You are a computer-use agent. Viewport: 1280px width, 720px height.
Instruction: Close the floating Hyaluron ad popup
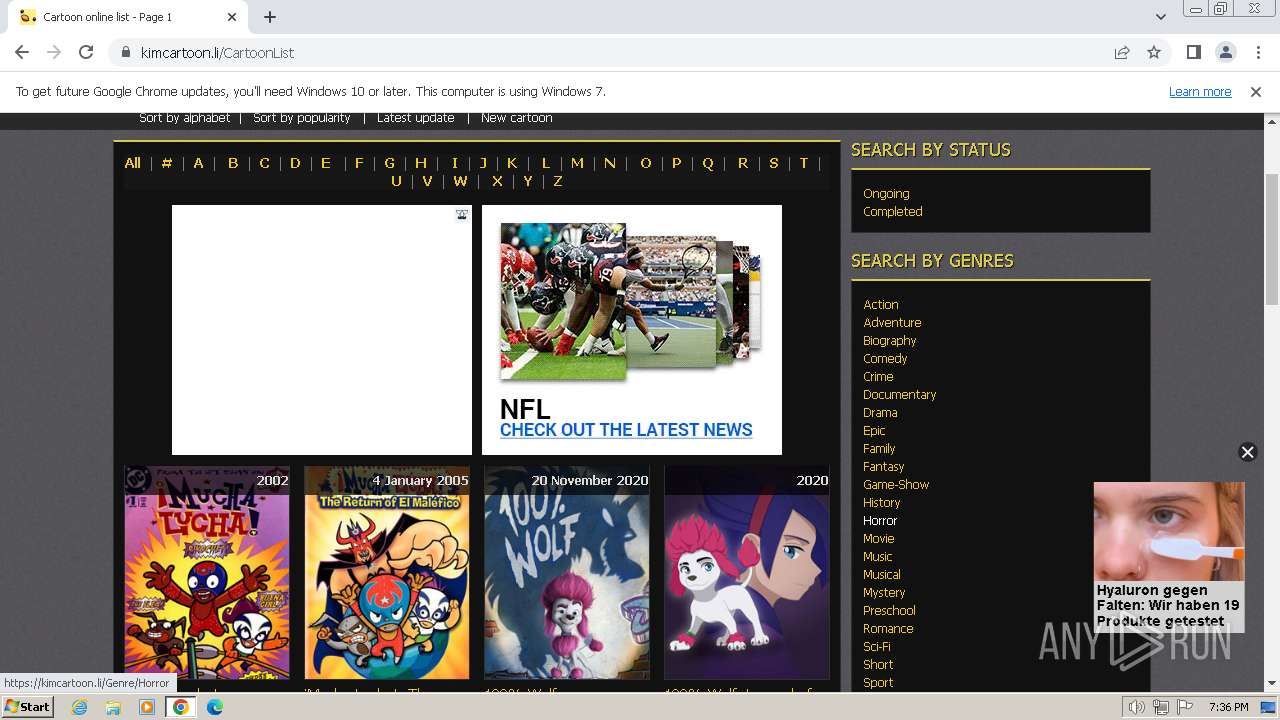(x=1247, y=452)
